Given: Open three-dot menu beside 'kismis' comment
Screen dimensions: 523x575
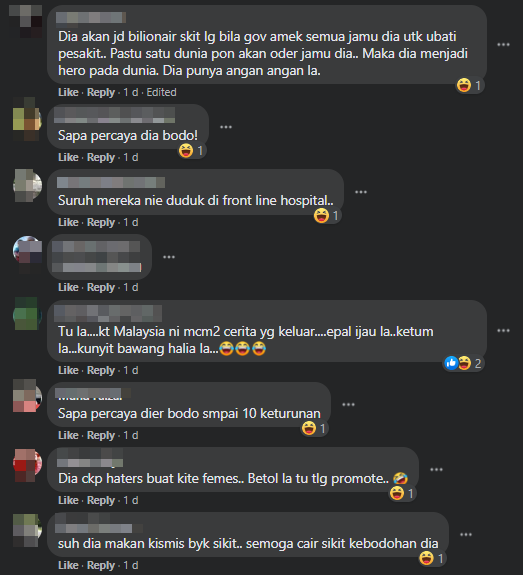Looking at the screenshot, I should [x=466, y=534].
